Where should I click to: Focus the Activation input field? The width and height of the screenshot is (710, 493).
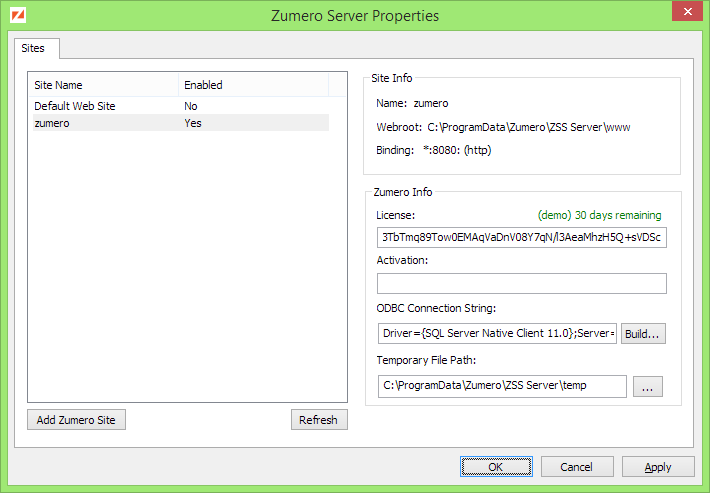(x=521, y=284)
